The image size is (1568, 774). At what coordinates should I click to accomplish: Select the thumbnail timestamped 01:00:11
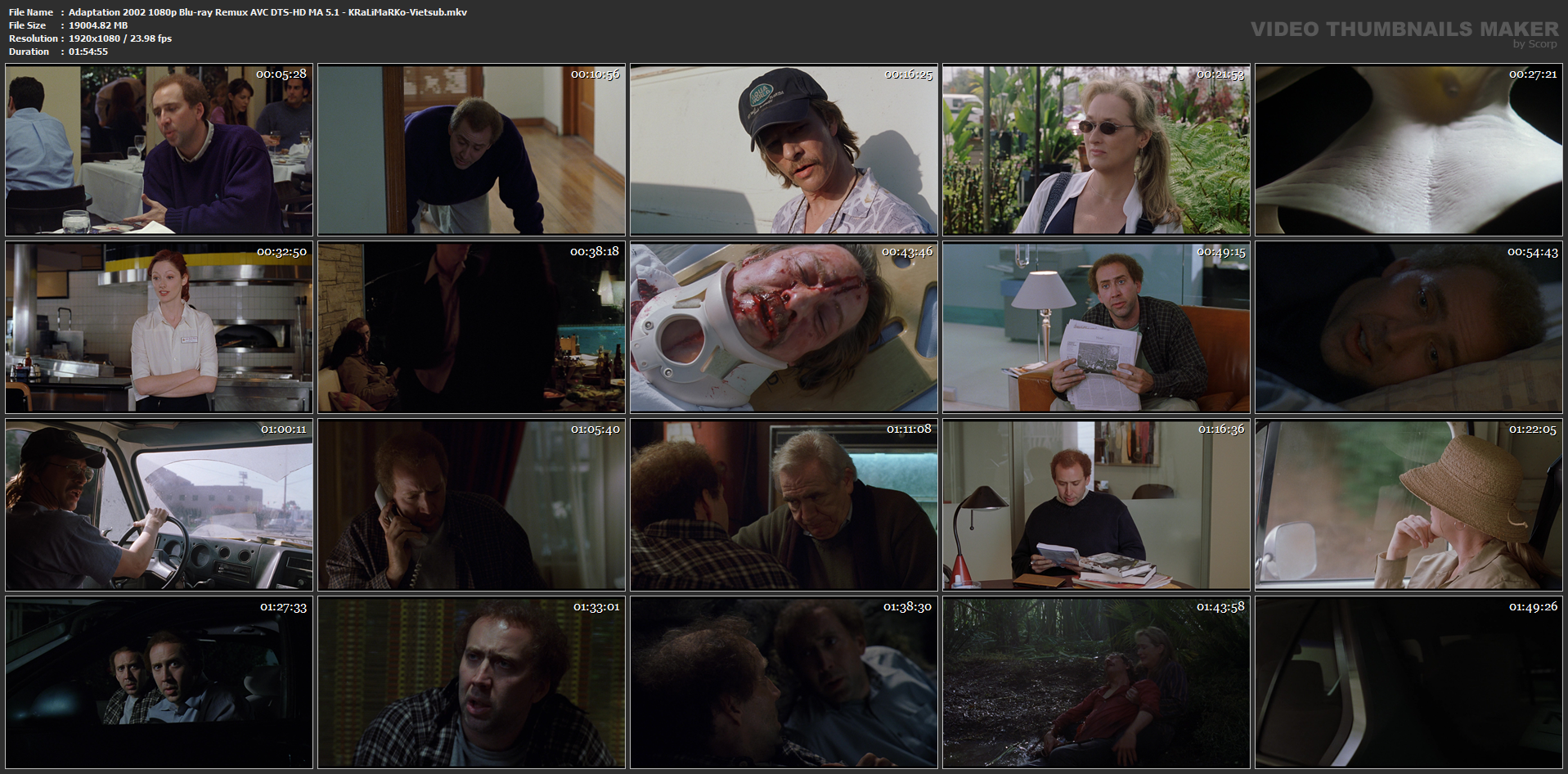pyautogui.click(x=159, y=505)
